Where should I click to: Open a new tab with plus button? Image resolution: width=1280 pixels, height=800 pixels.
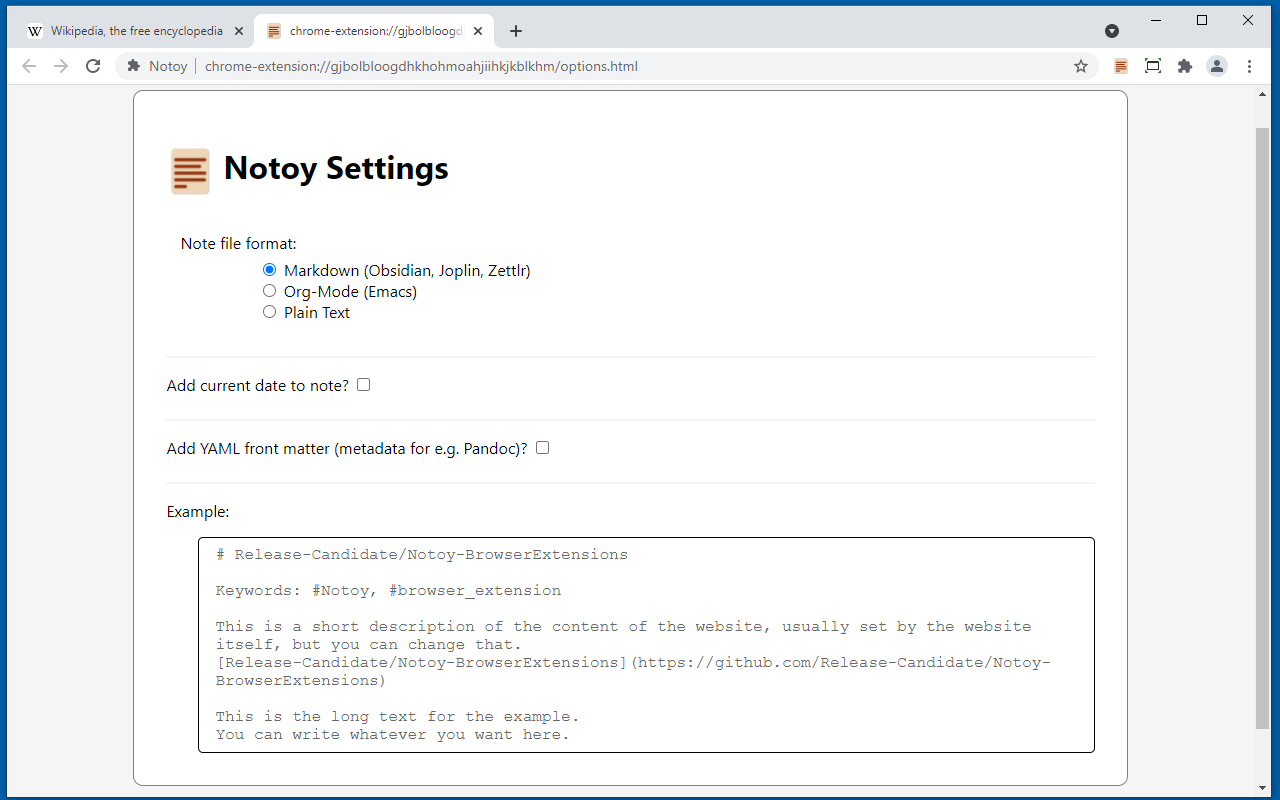point(516,31)
